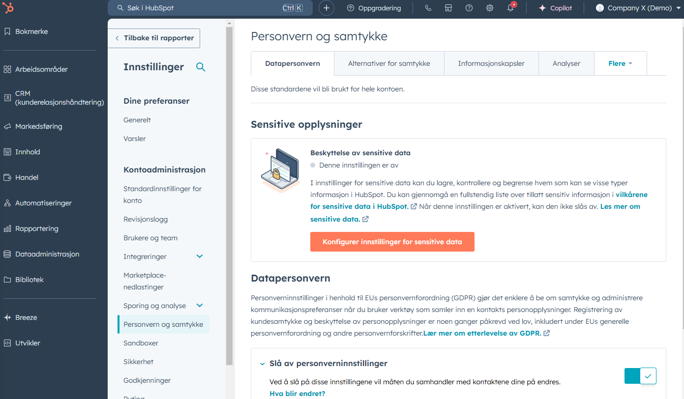
Task: Open Standardinnstillinger for konto
Action: pyautogui.click(x=162, y=194)
